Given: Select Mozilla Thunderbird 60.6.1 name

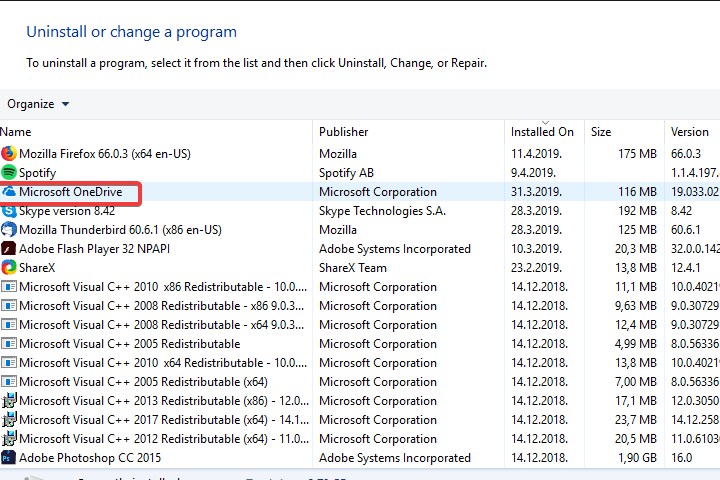Looking at the screenshot, I should [120, 230].
